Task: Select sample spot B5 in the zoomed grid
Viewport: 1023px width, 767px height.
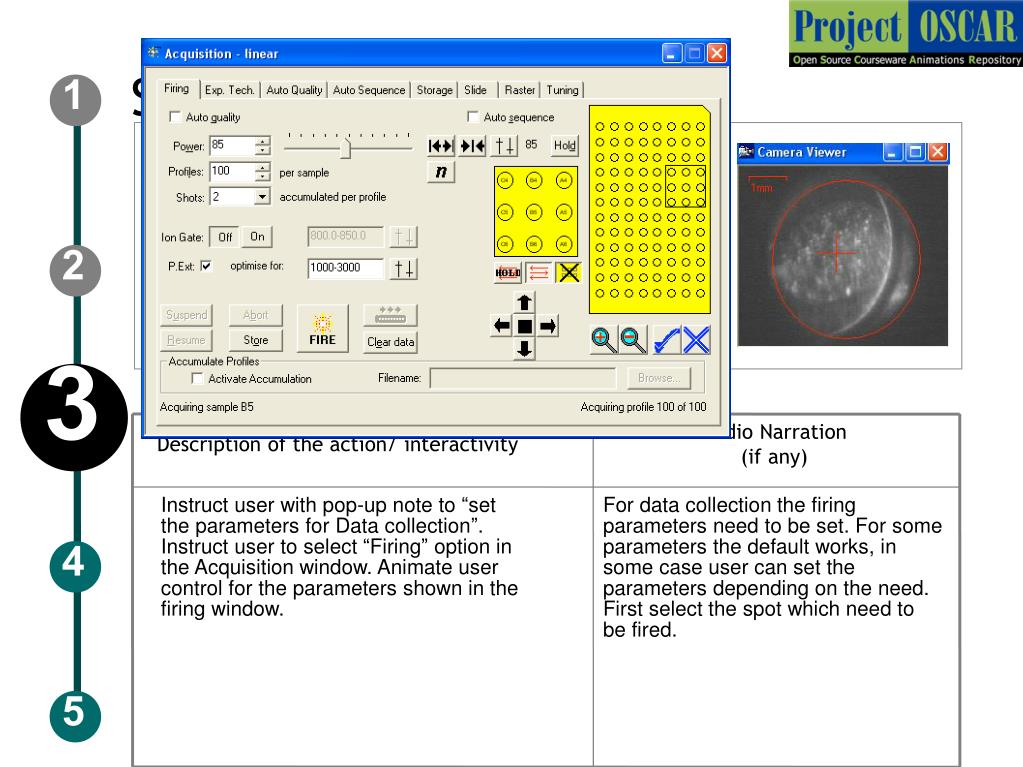Action: click(x=534, y=212)
